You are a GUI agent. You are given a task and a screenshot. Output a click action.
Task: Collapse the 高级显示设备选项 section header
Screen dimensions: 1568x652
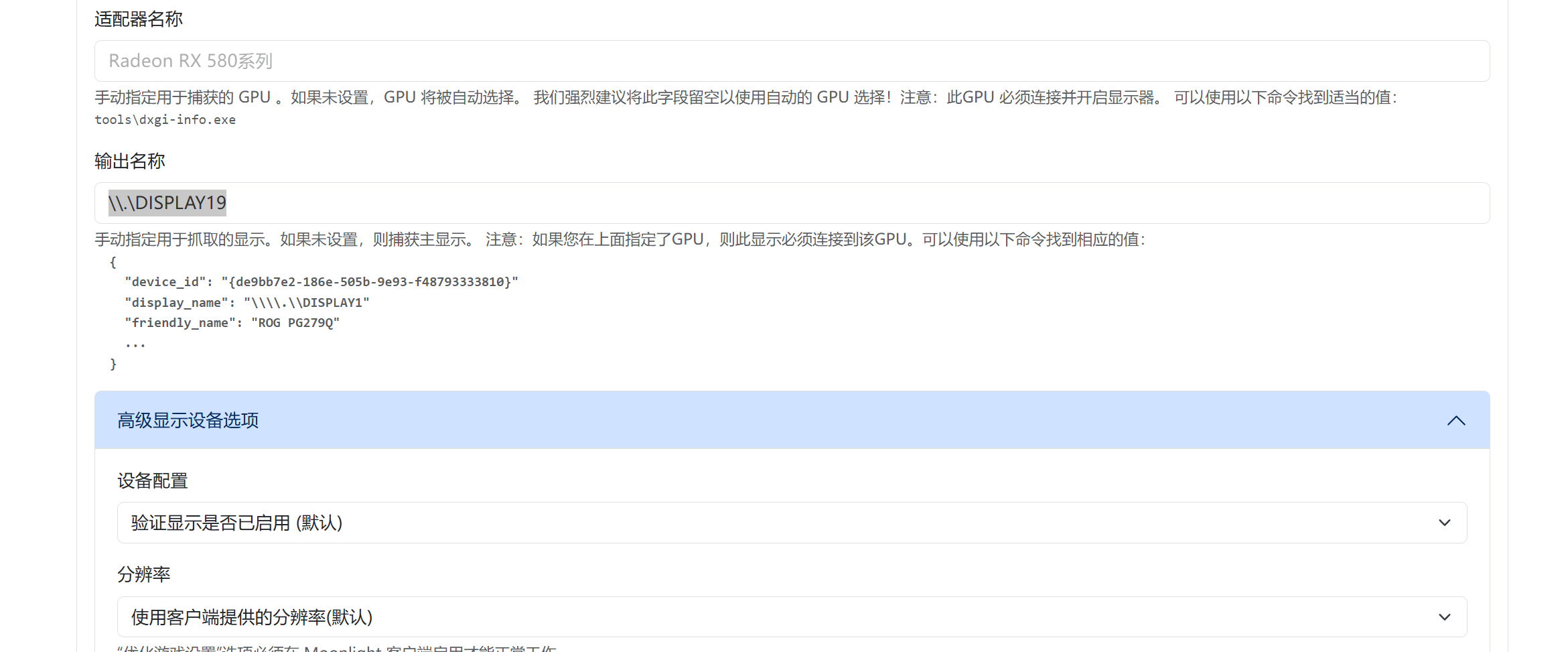[x=792, y=420]
